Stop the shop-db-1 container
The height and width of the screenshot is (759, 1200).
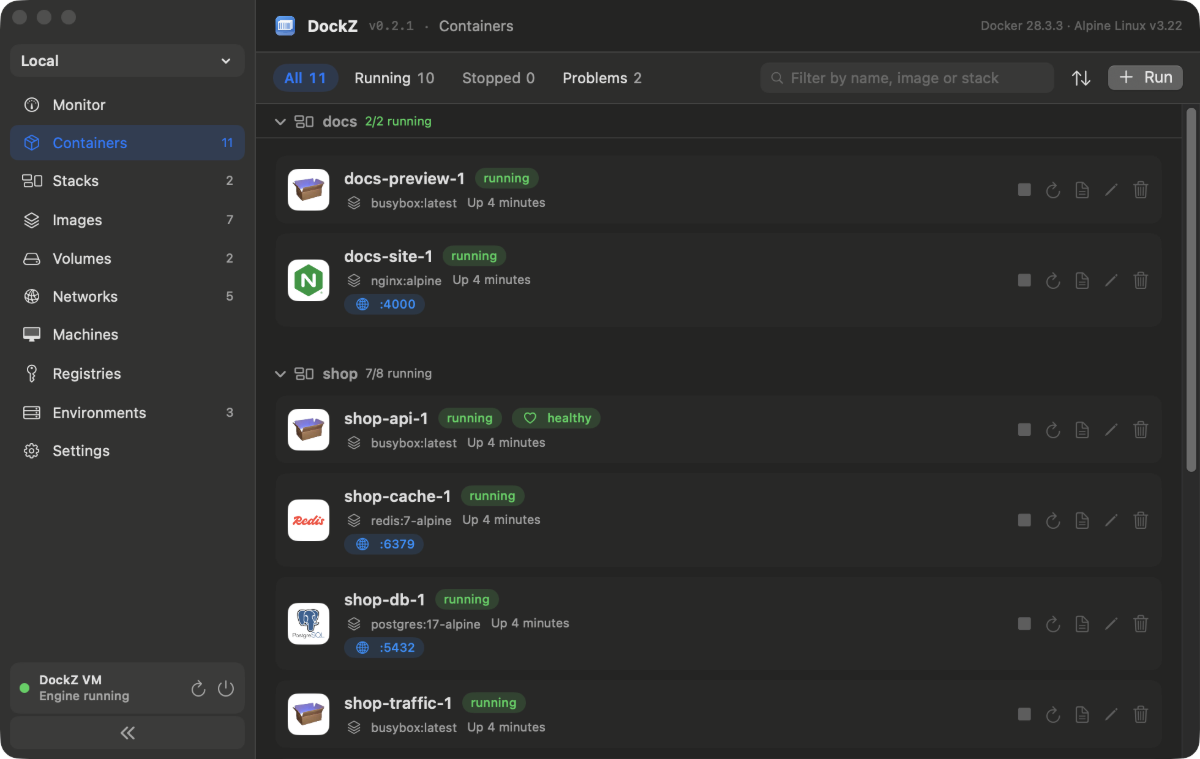coord(1024,623)
